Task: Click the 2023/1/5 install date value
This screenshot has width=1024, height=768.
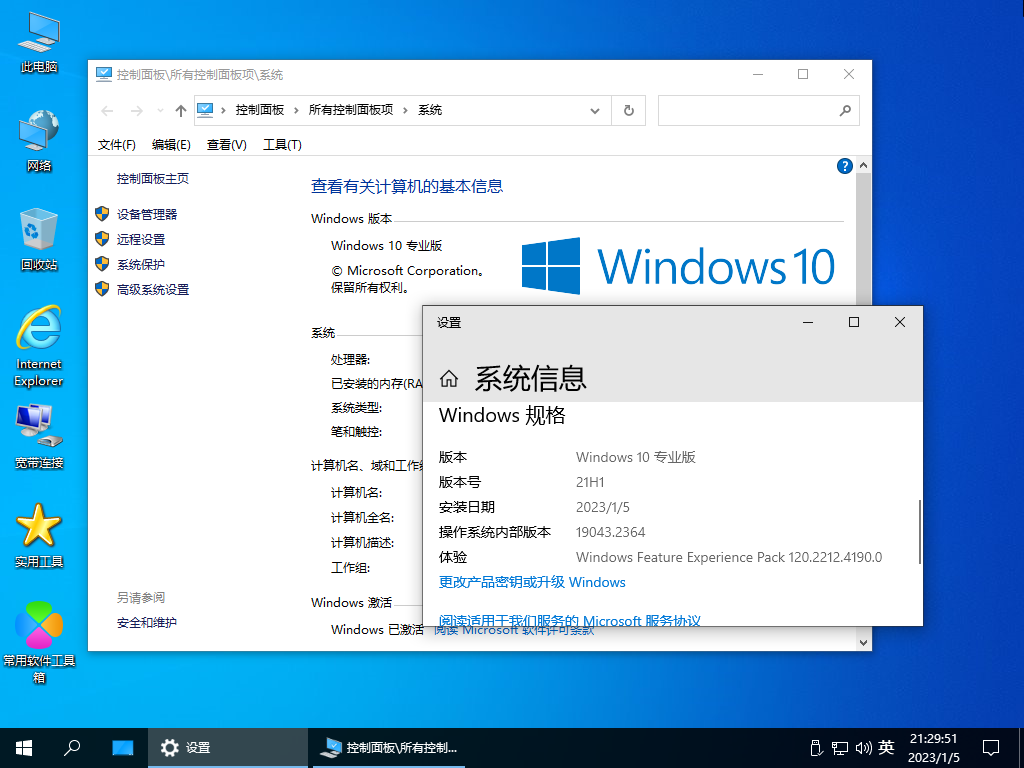Action: tap(603, 507)
